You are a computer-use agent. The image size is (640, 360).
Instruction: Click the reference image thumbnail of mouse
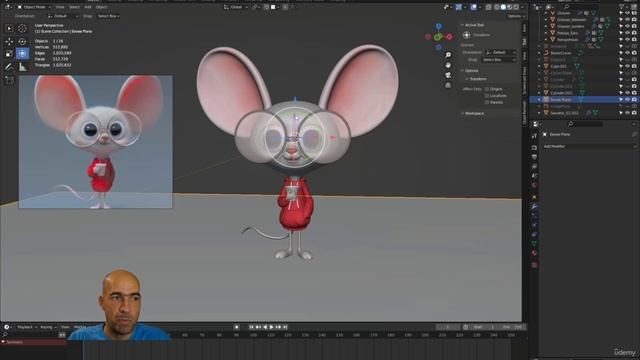click(96, 142)
